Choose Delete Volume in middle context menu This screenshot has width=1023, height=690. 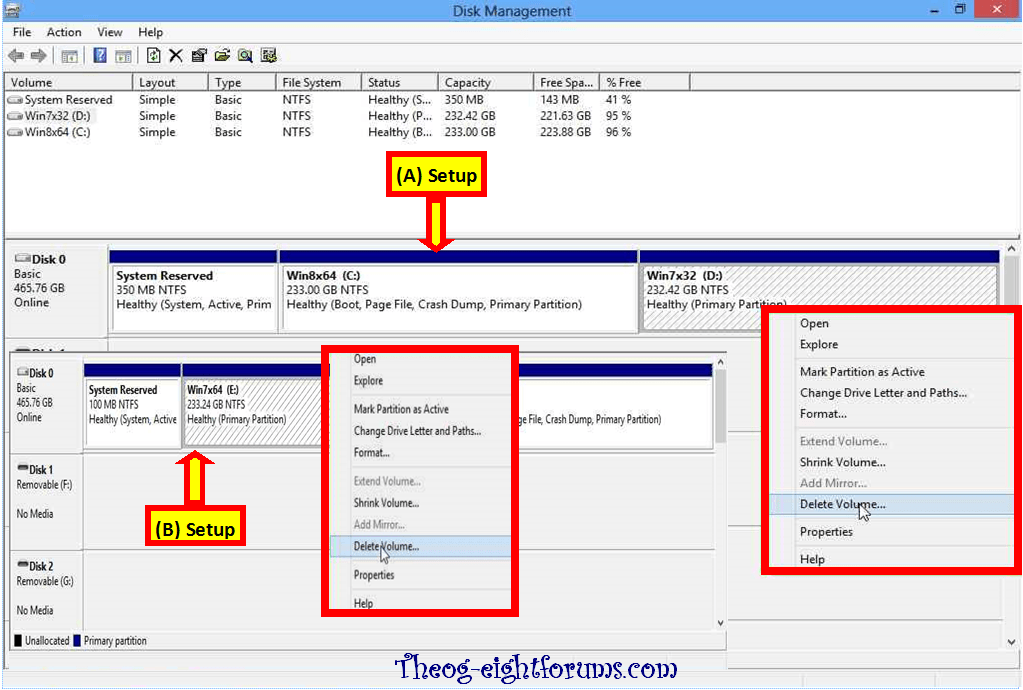click(x=420, y=547)
